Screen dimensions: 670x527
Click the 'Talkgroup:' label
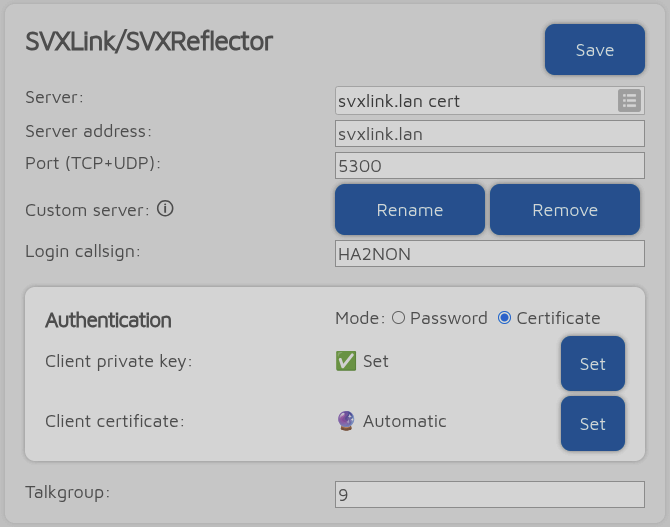coord(68,492)
